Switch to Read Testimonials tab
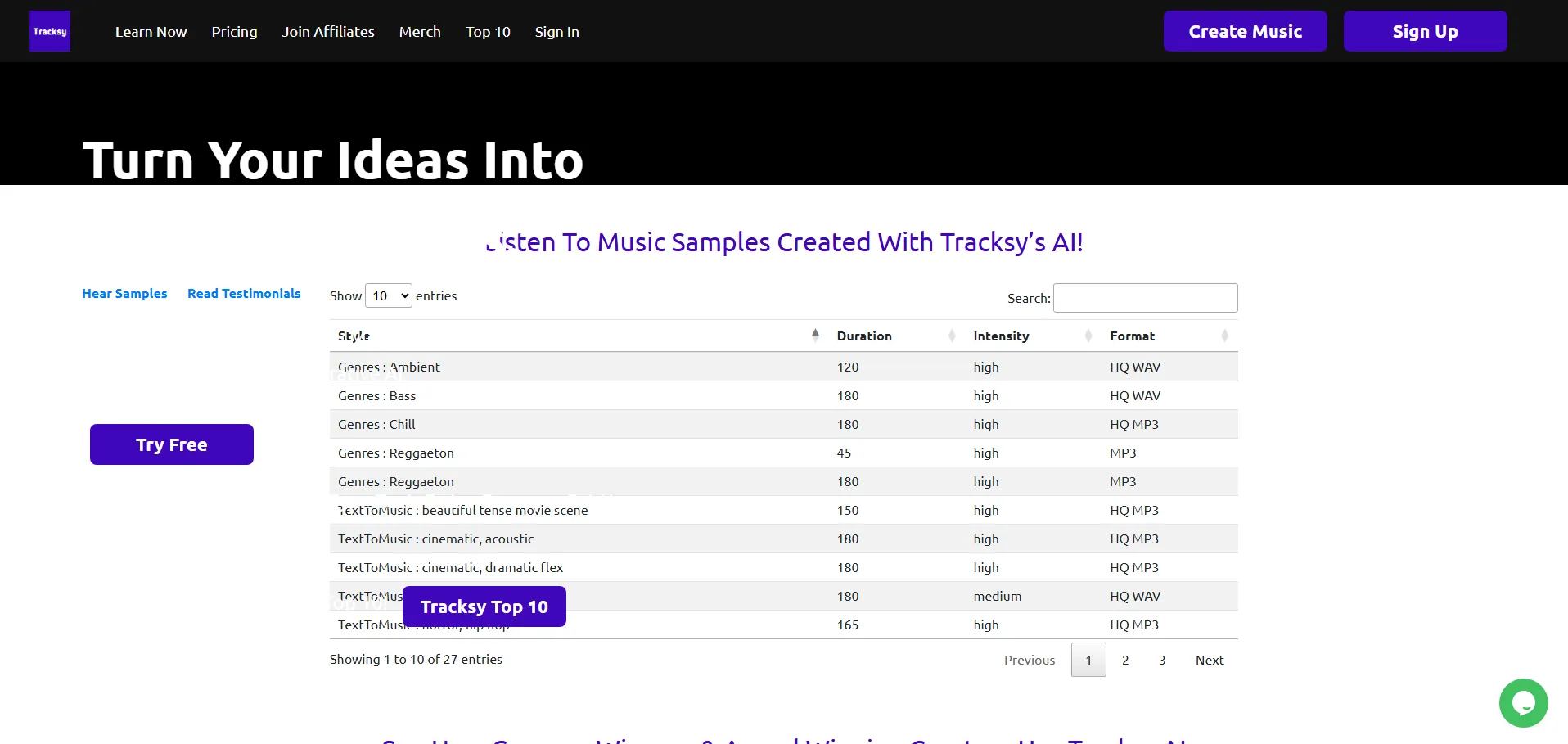The width and height of the screenshot is (1568, 744). (x=244, y=293)
